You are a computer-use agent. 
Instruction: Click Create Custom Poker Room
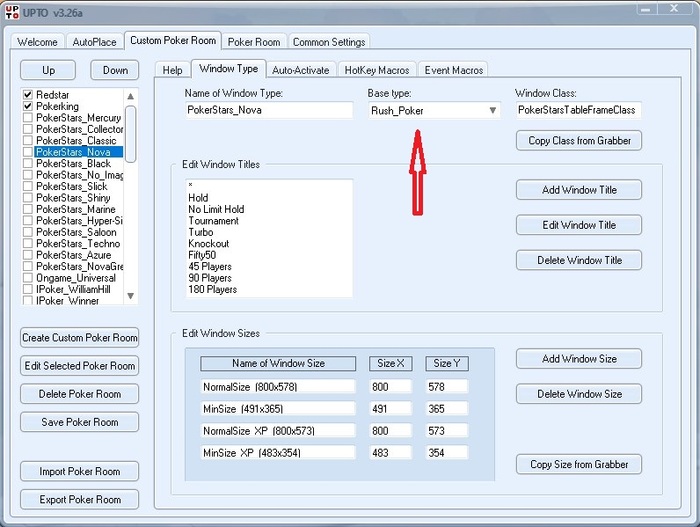pos(79,338)
